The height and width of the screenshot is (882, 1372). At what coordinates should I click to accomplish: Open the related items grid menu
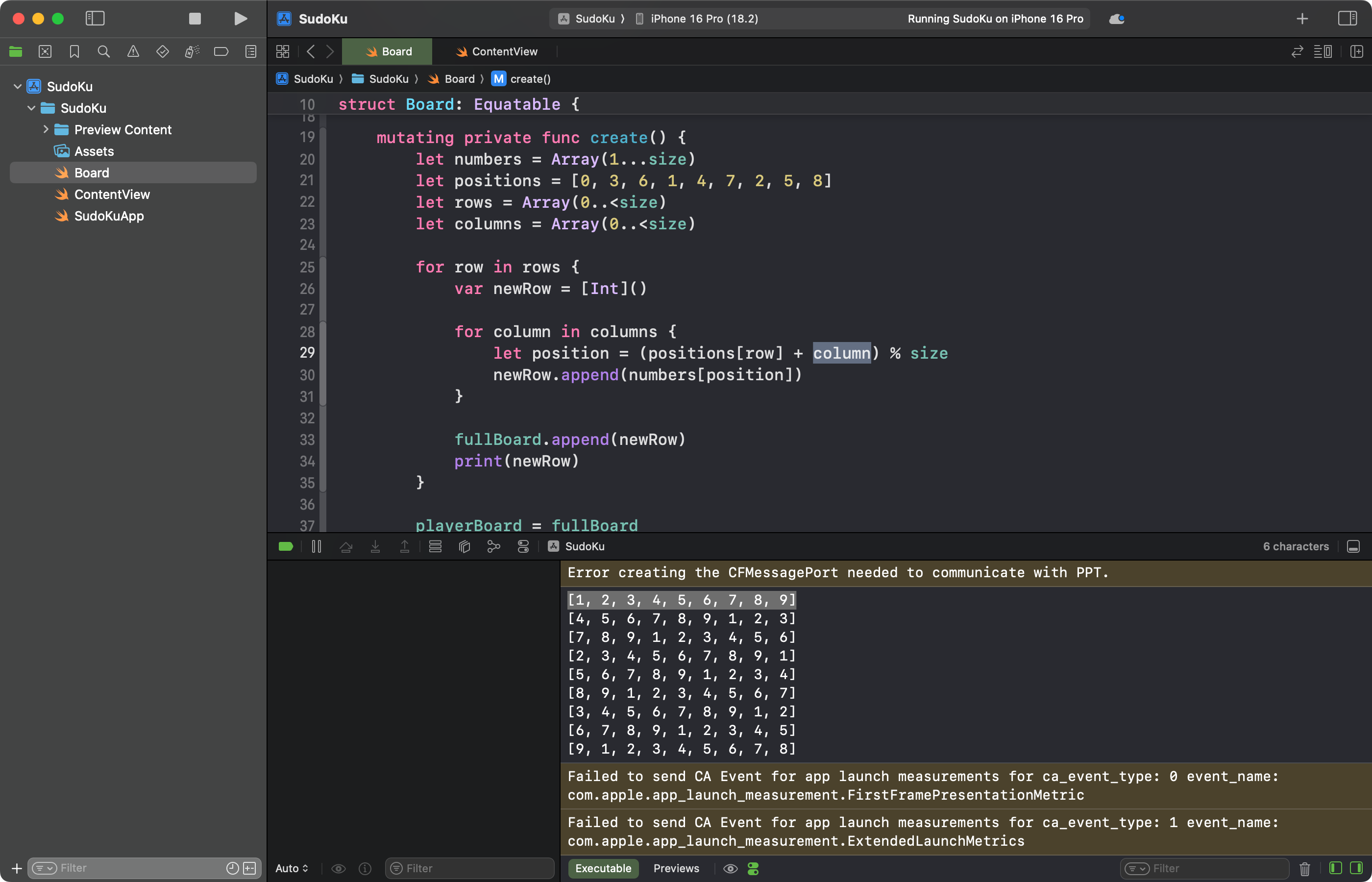[x=283, y=51]
